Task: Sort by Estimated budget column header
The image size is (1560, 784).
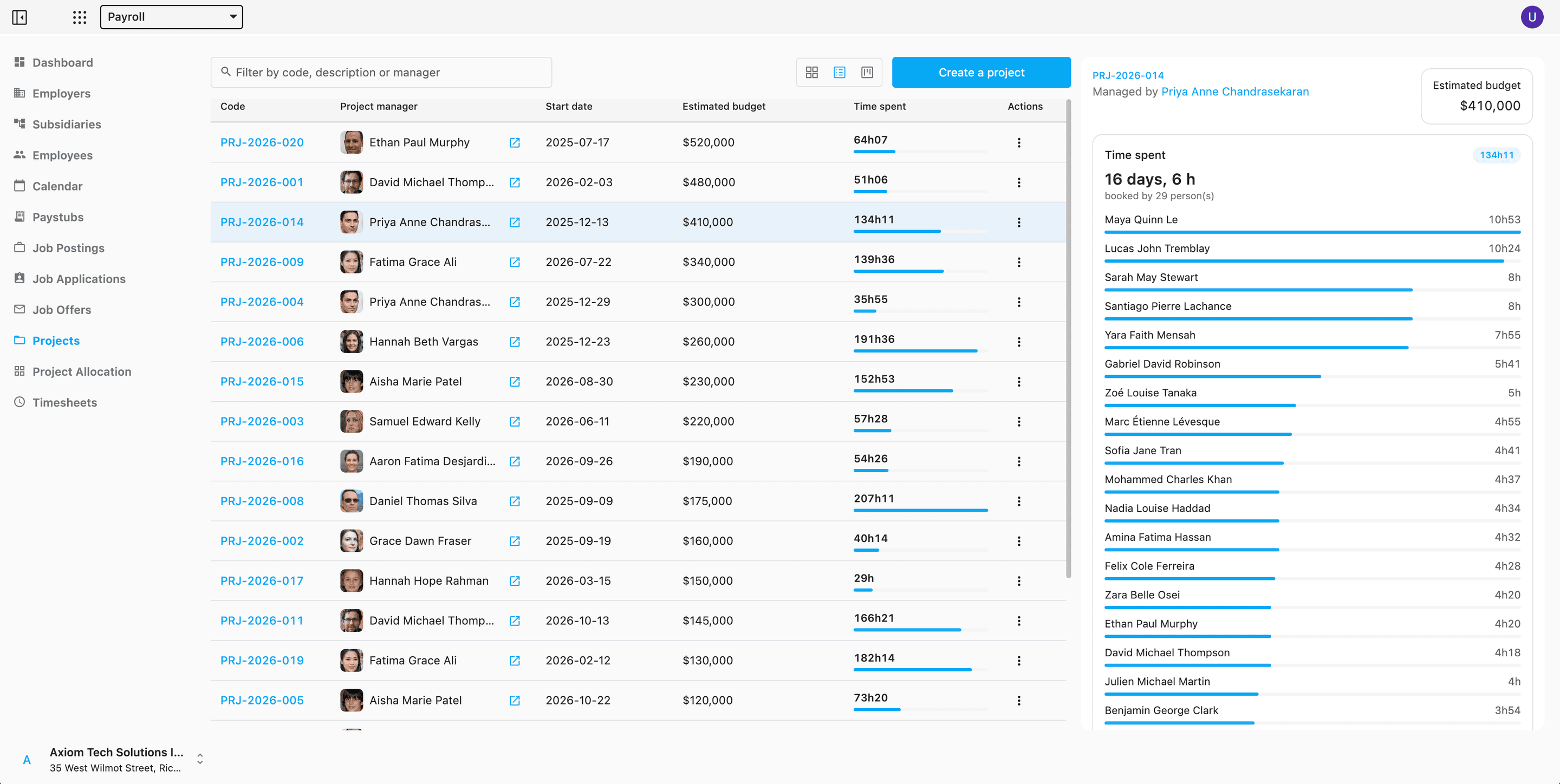Action: tap(724, 107)
